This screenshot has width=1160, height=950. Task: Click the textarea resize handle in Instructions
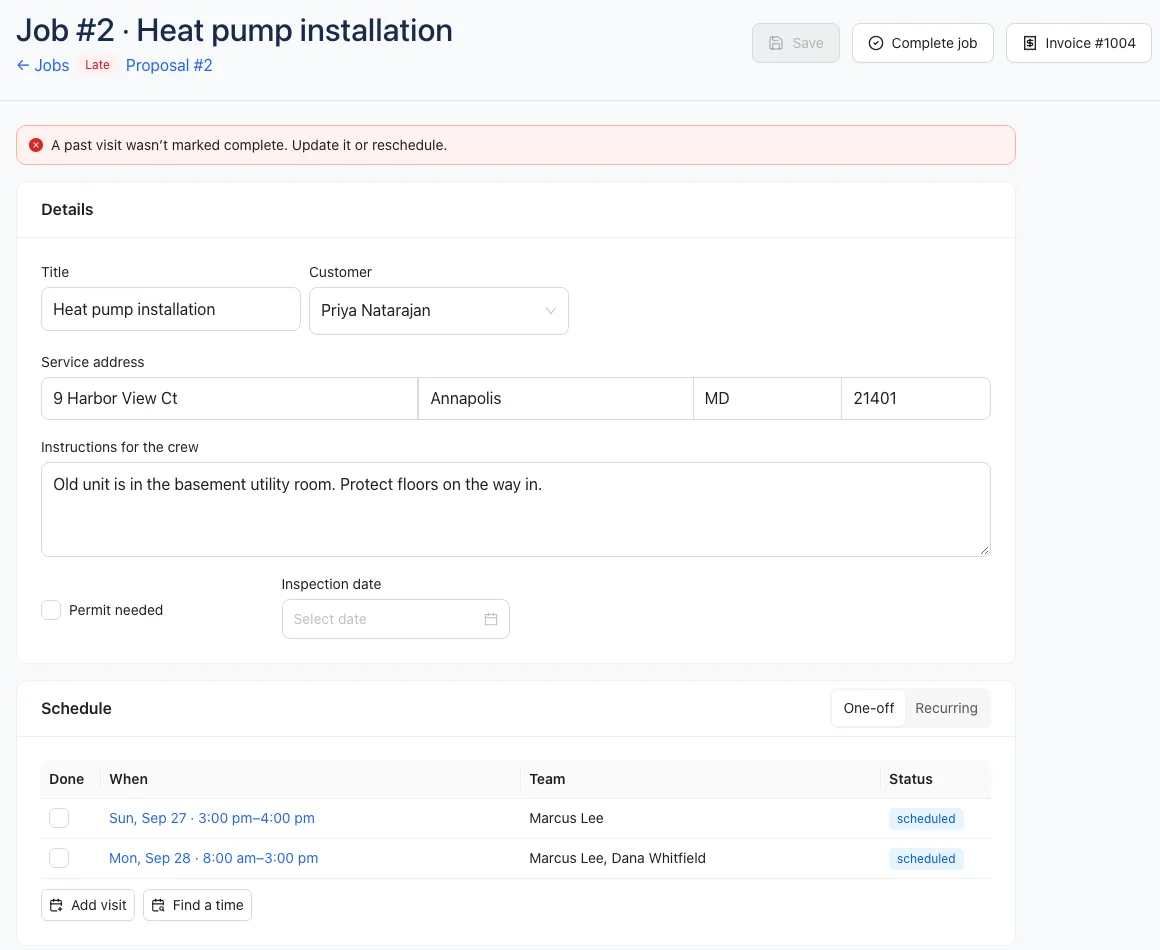click(x=984, y=550)
